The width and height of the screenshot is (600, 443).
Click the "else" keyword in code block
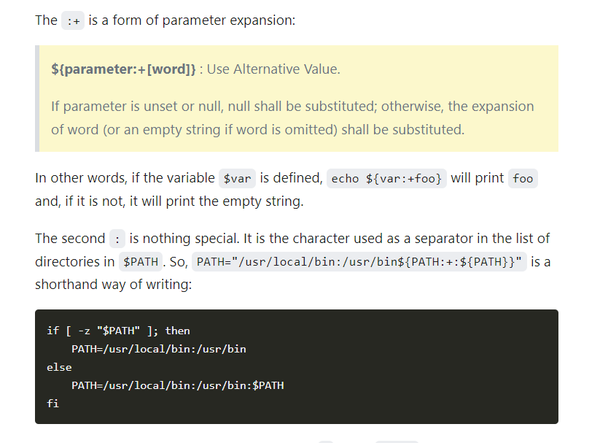(x=59, y=367)
